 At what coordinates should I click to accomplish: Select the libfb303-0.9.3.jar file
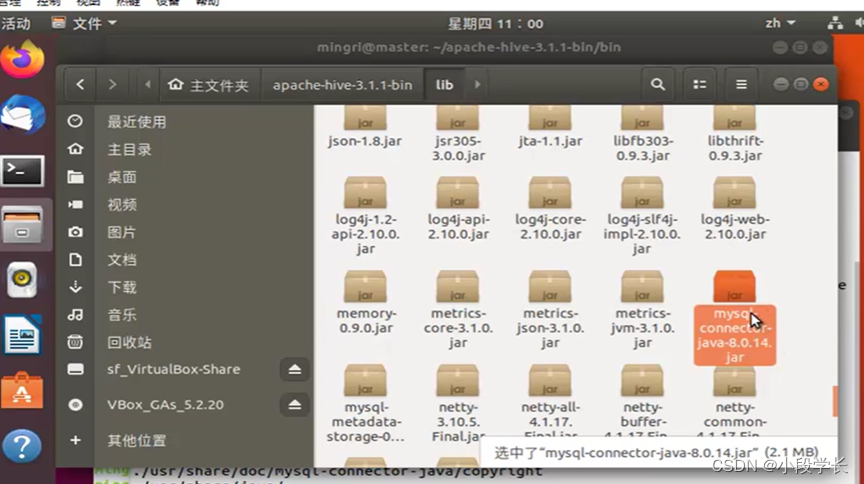[x=642, y=134]
